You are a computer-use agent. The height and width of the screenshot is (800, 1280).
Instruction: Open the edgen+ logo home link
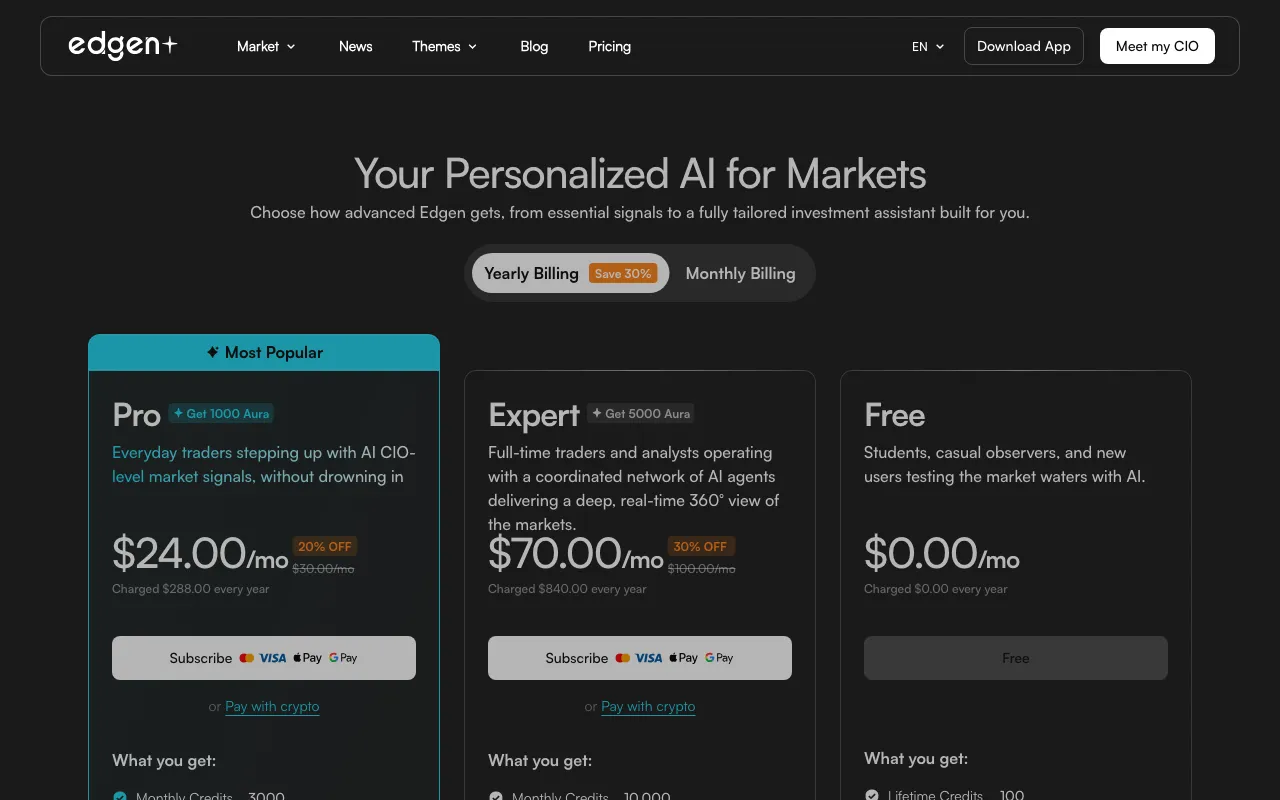tap(122, 46)
